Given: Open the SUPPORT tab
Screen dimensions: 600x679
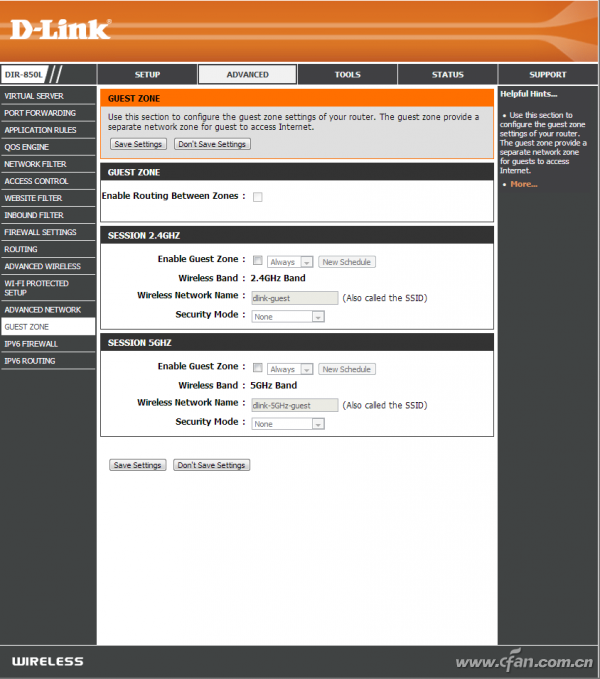Looking at the screenshot, I should point(548,74).
